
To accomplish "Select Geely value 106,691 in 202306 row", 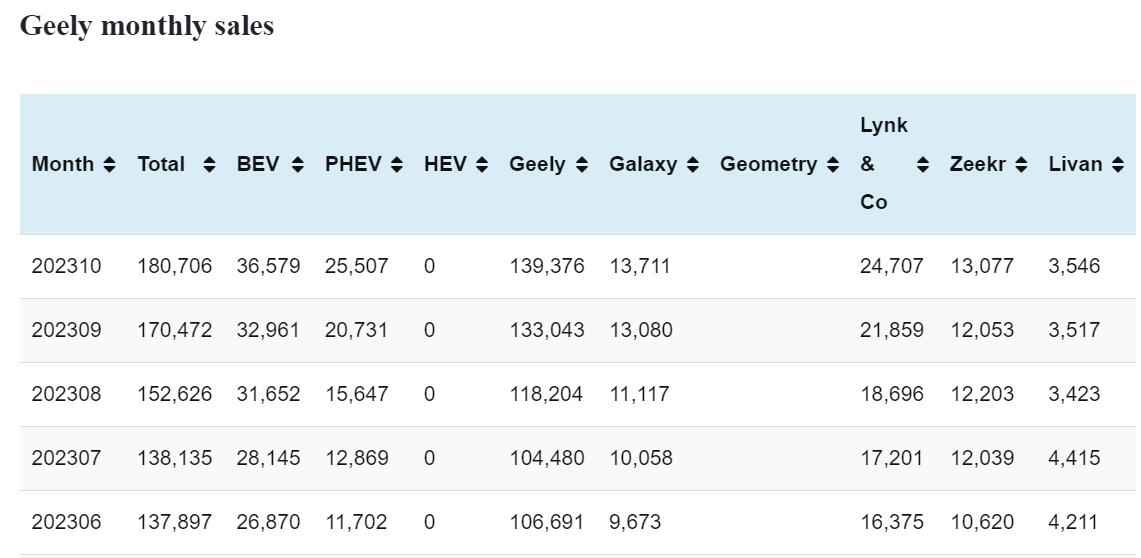I will pyautogui.click(x=546, y=522).
